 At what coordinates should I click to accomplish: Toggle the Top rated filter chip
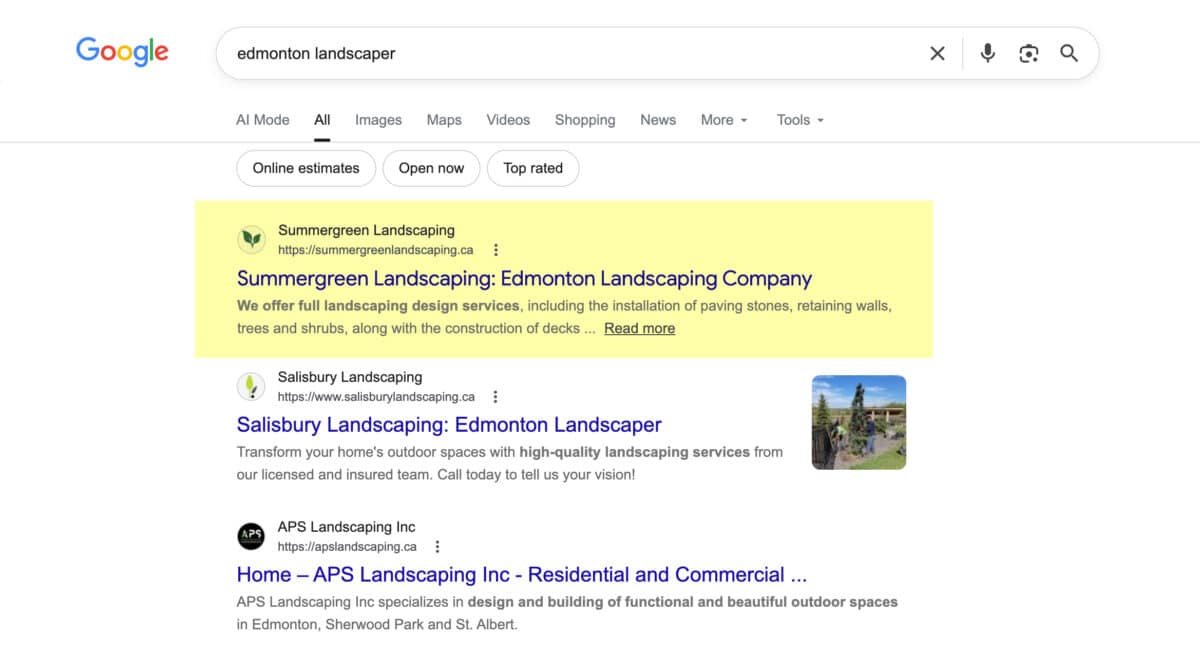(x=533, y=168)
